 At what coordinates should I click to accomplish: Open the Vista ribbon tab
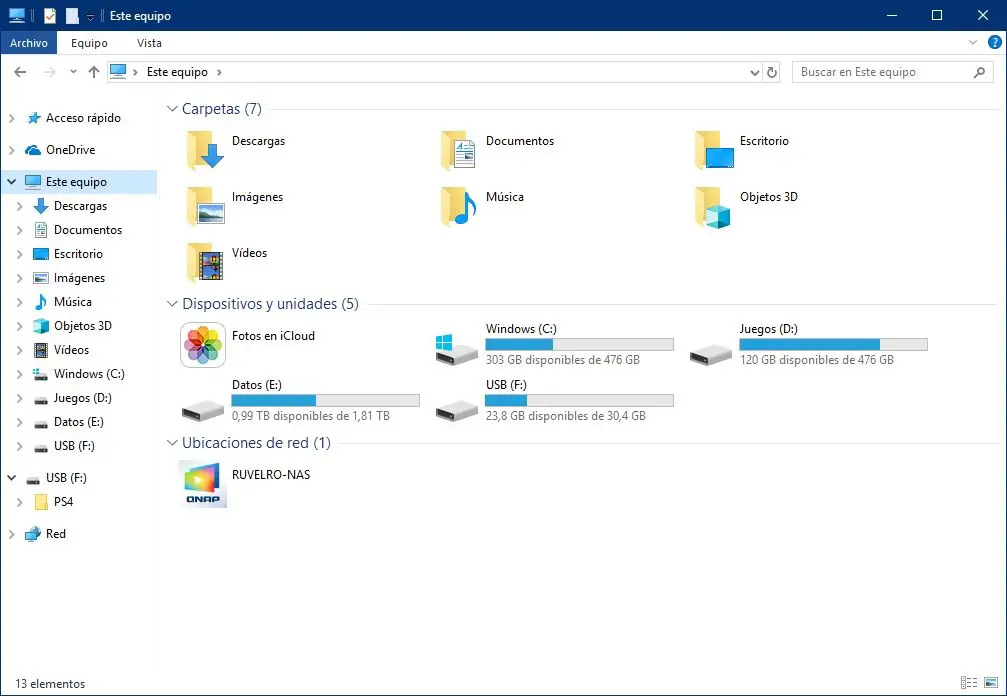[x=149, y=43]
